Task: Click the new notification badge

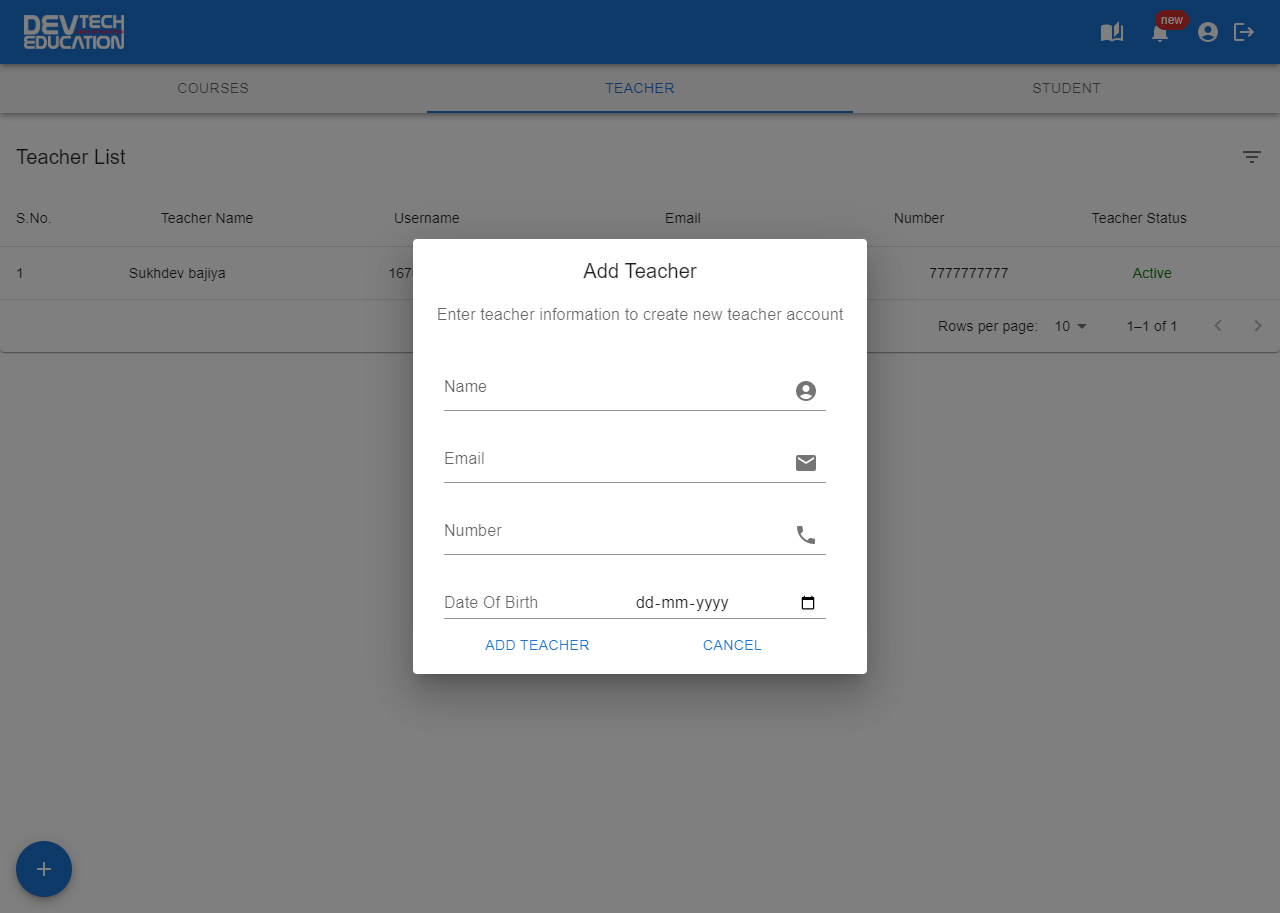Action: pos(1172,20)
